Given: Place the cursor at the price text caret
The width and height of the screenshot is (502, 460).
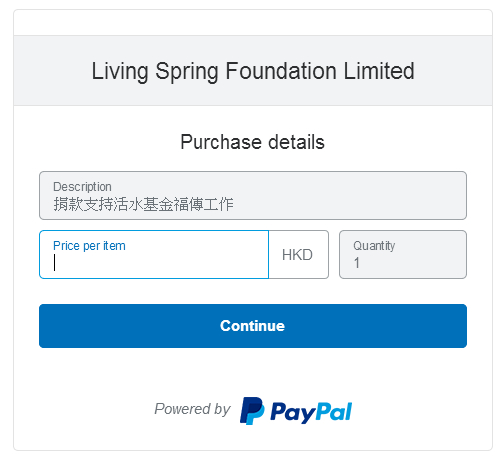Looking at the screenshot, I should click(54, 263).
